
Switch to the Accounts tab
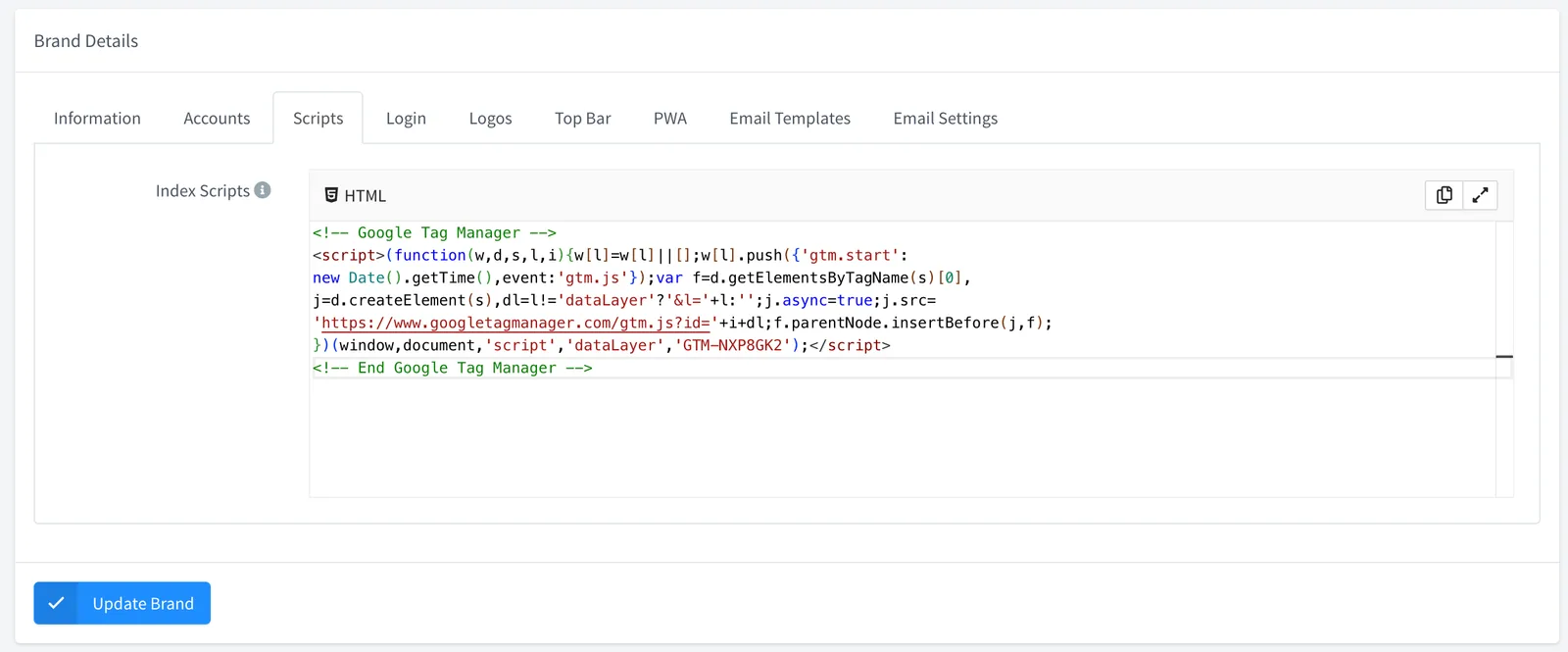point(217,119)
